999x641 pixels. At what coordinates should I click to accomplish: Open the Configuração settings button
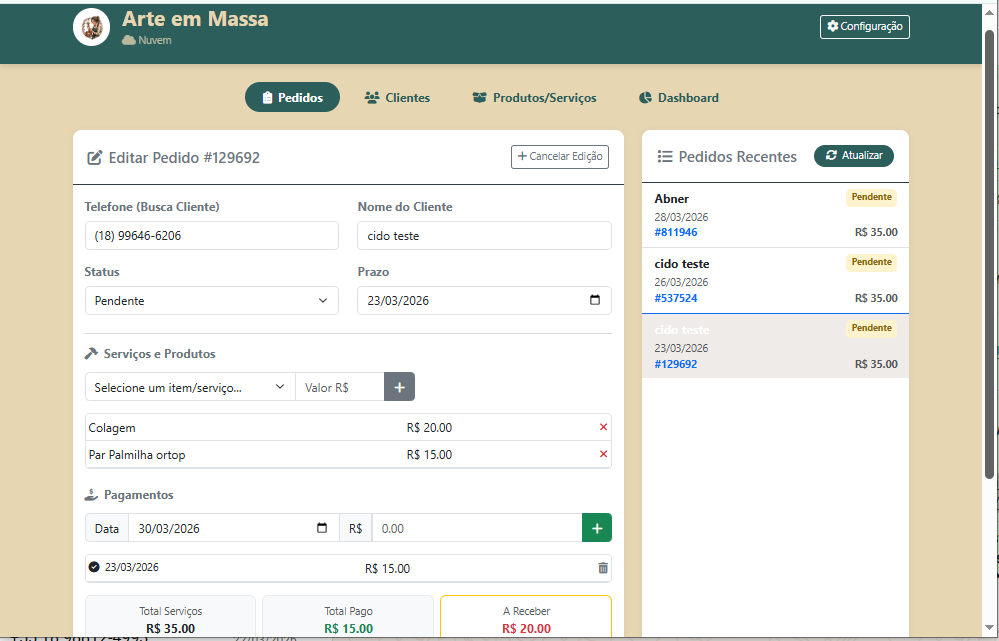click(864, 27)
